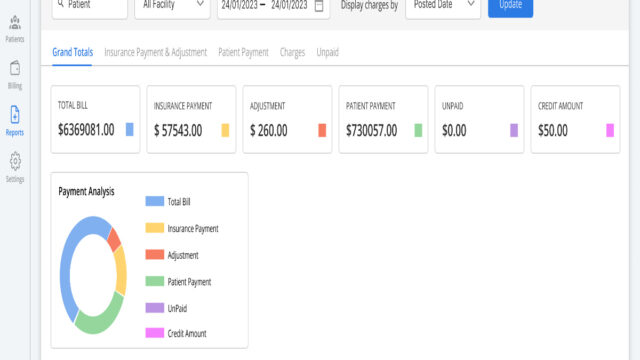The height and width of the screenshot is (360, 640).
Task: Click the blue Total Bill card swatch
Action: [x=129, y=129]
